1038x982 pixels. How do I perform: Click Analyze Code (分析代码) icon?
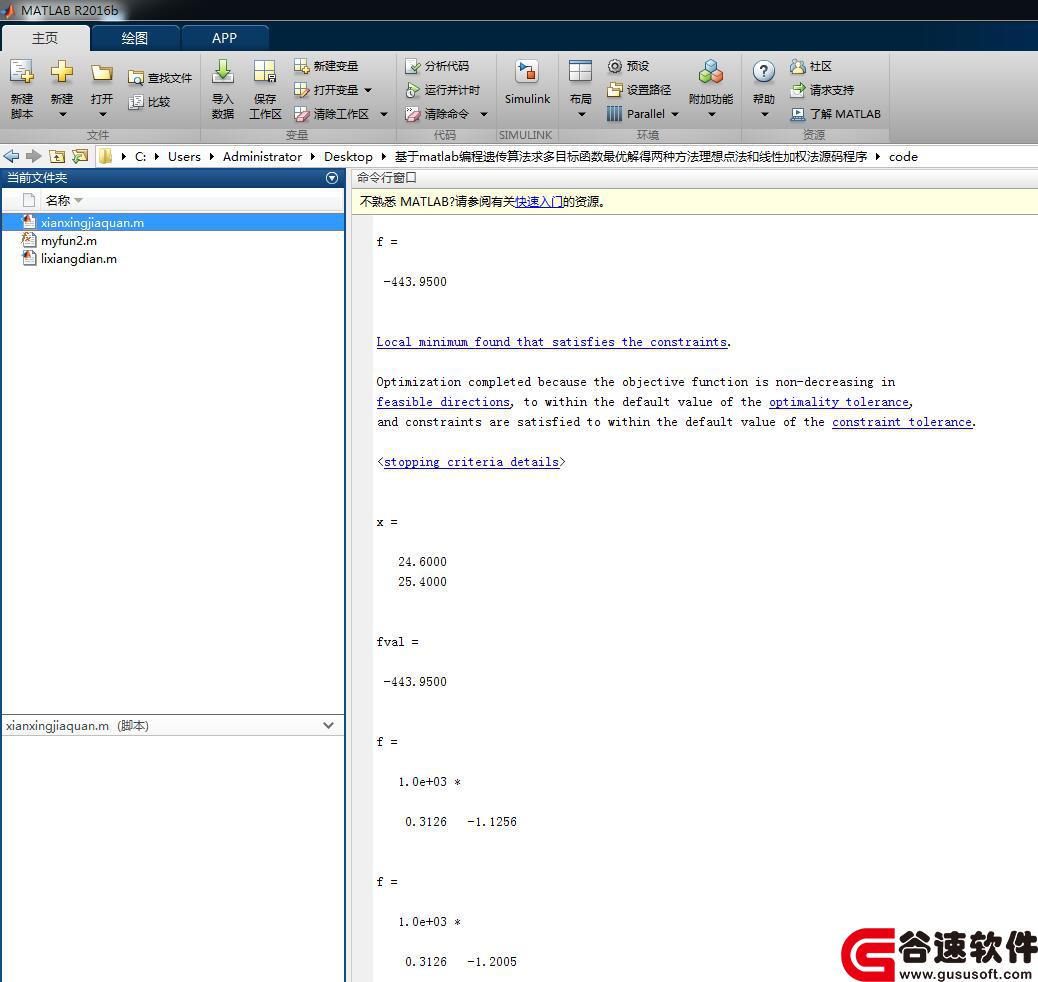[412, 66]
